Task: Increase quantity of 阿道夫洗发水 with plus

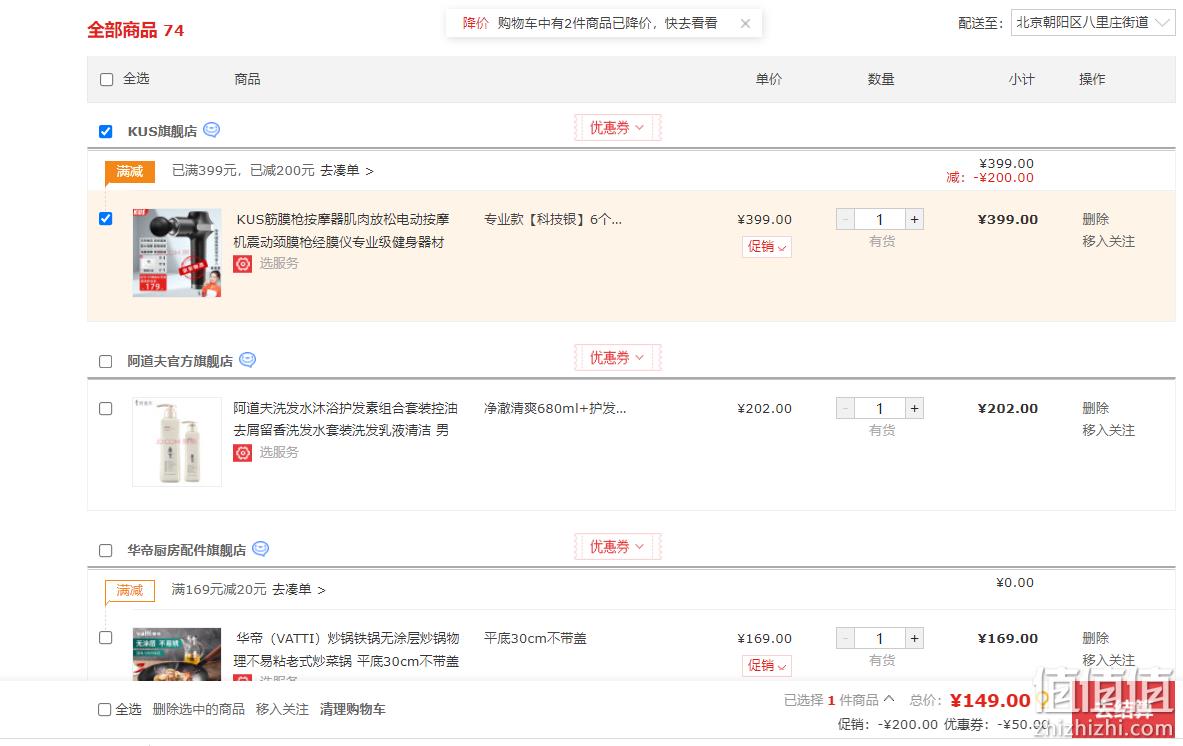Action: click(914, 408)
